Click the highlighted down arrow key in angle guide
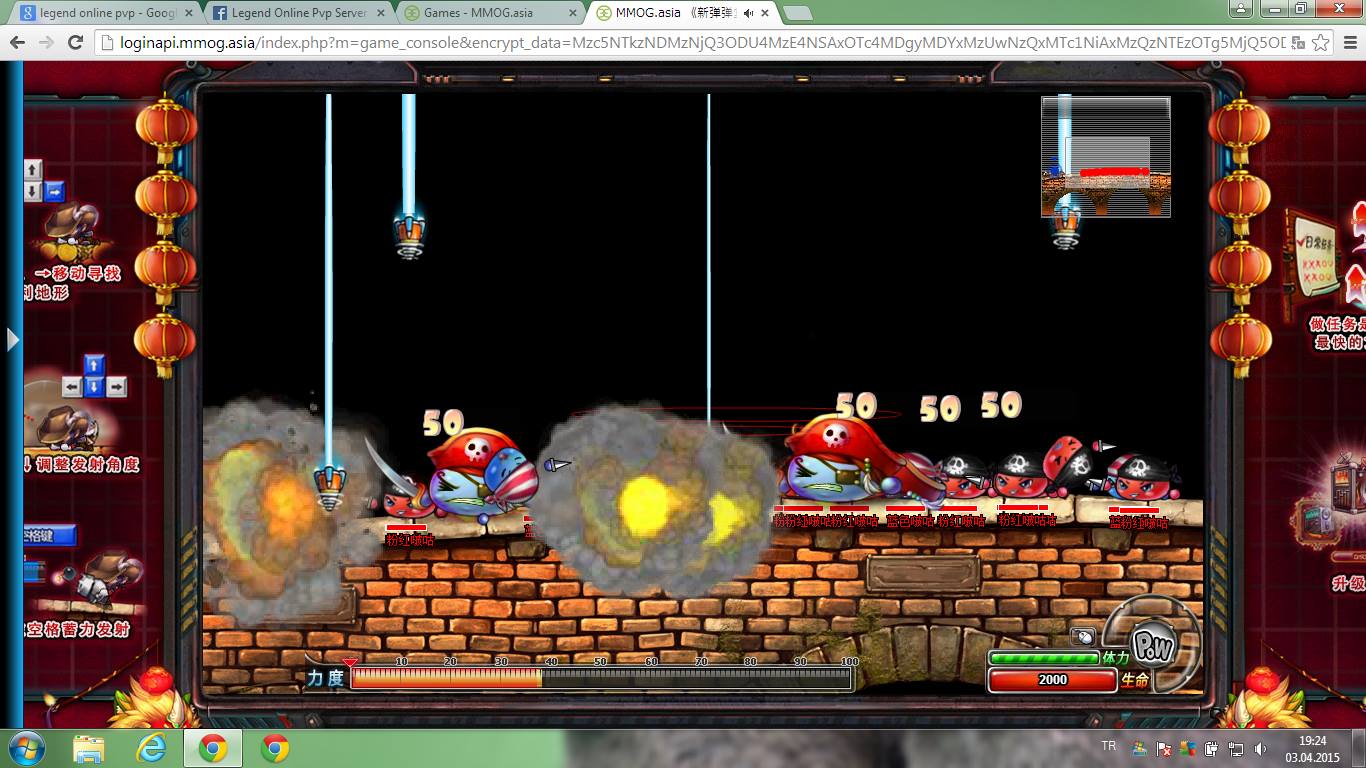Screen dimensions: 1366x768 point(94,387)
